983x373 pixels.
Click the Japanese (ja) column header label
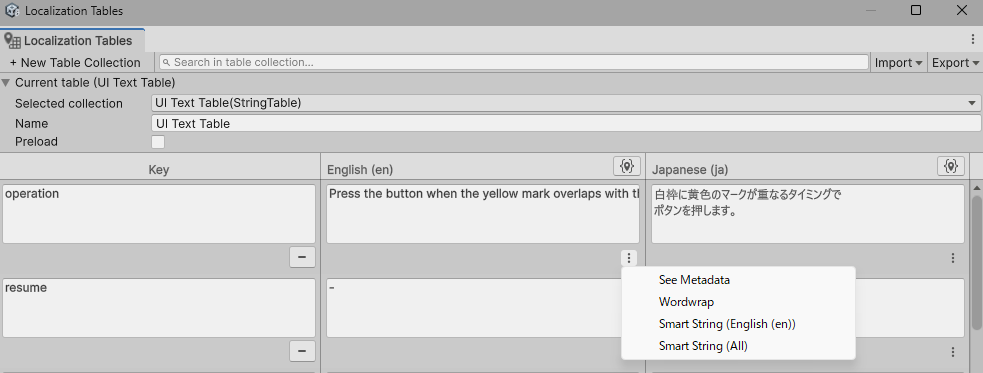(690, 170)
